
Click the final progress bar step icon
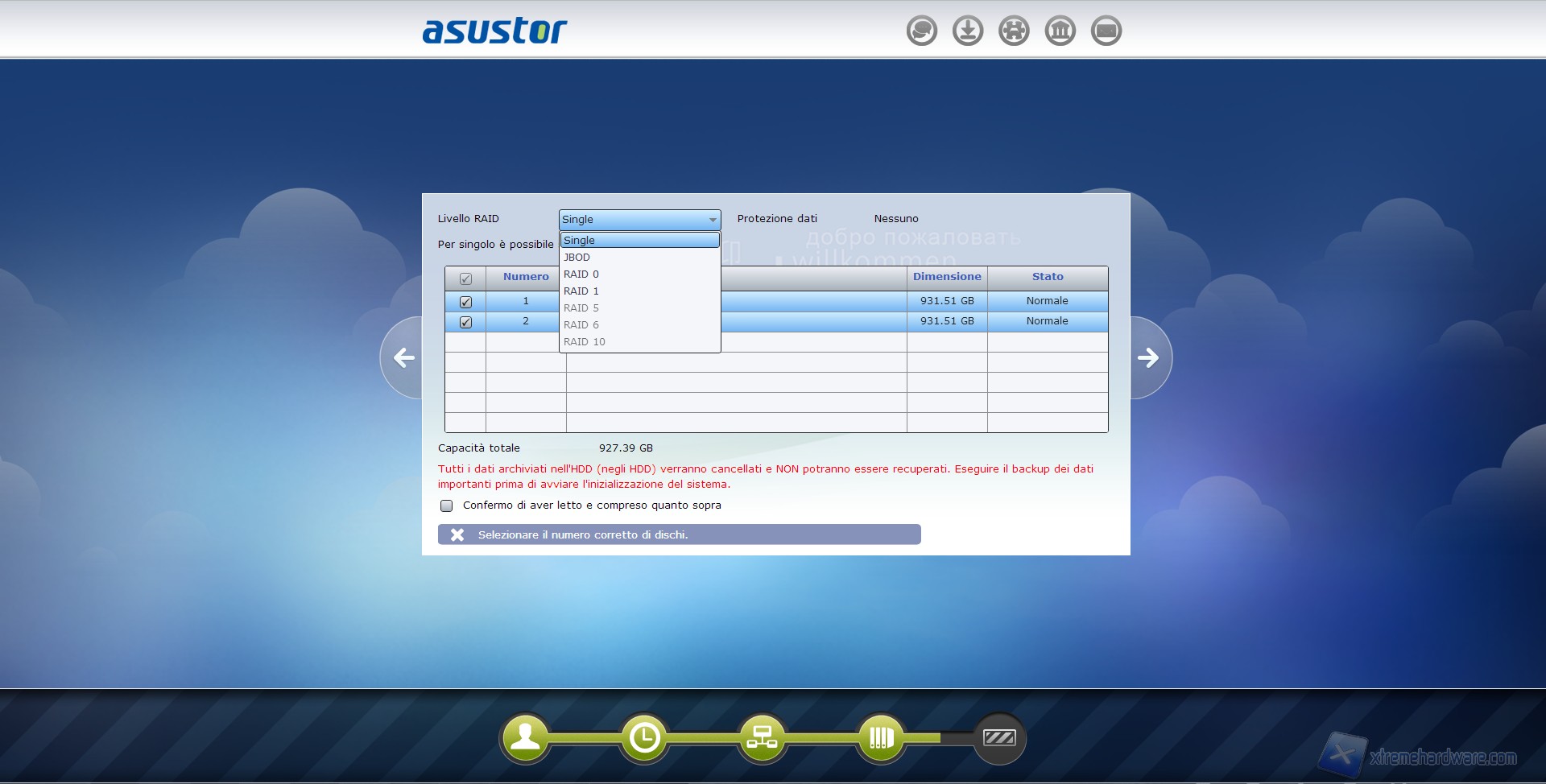click(999, 737)
